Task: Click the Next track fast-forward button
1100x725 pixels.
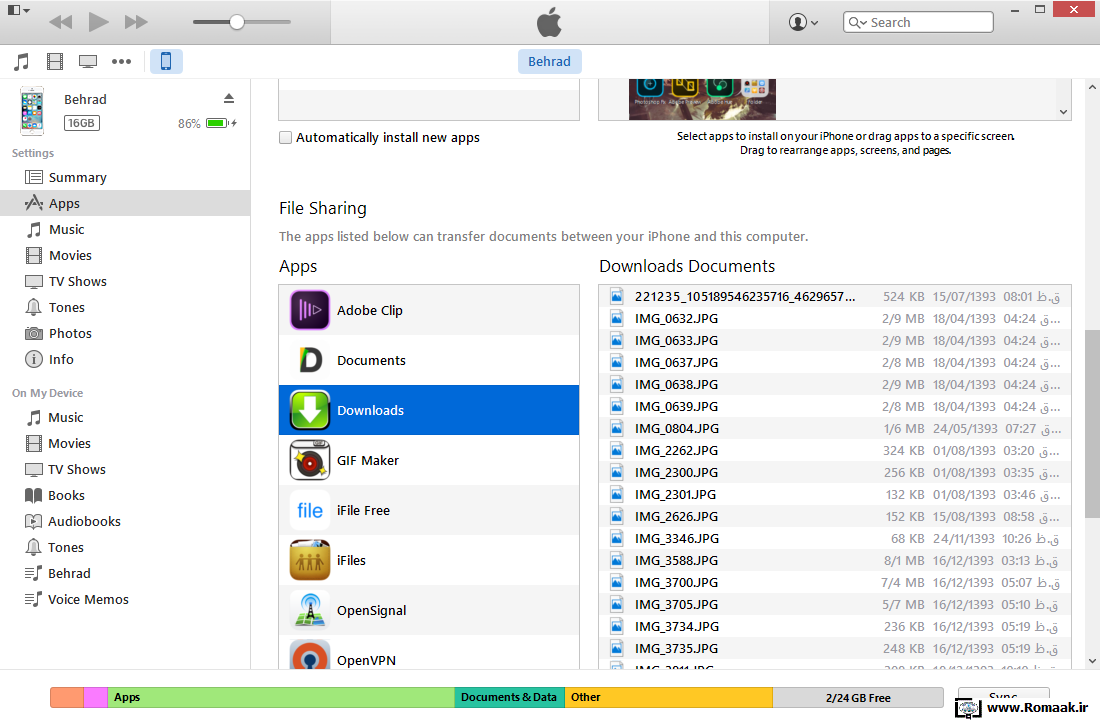Action: pyautogui.click(x=136, y=22)
